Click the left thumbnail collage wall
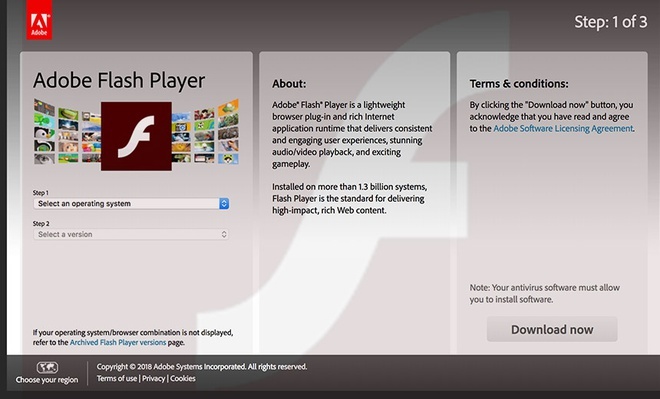Screen dimensions: 660x399 (67, 132)
